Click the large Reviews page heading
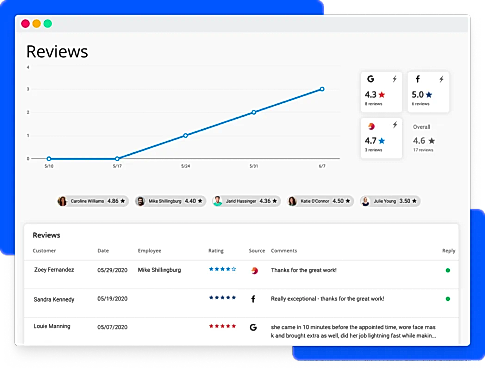Image resolution: width=485 pixels, height=368 pixels. [x=57, y=52]
